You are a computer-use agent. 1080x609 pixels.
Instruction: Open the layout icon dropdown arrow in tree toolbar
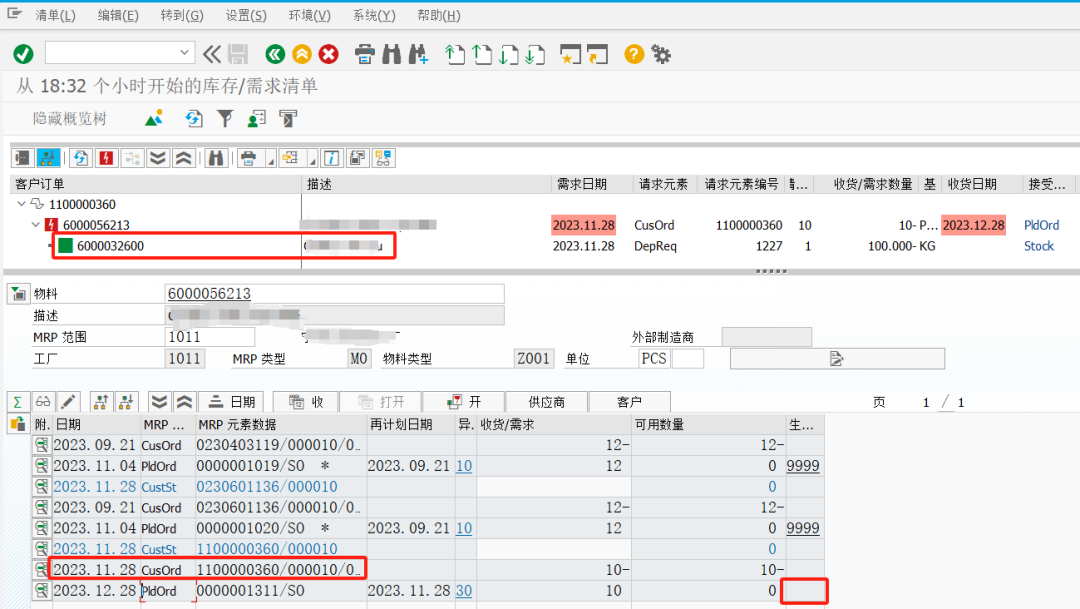pos(312,161)
